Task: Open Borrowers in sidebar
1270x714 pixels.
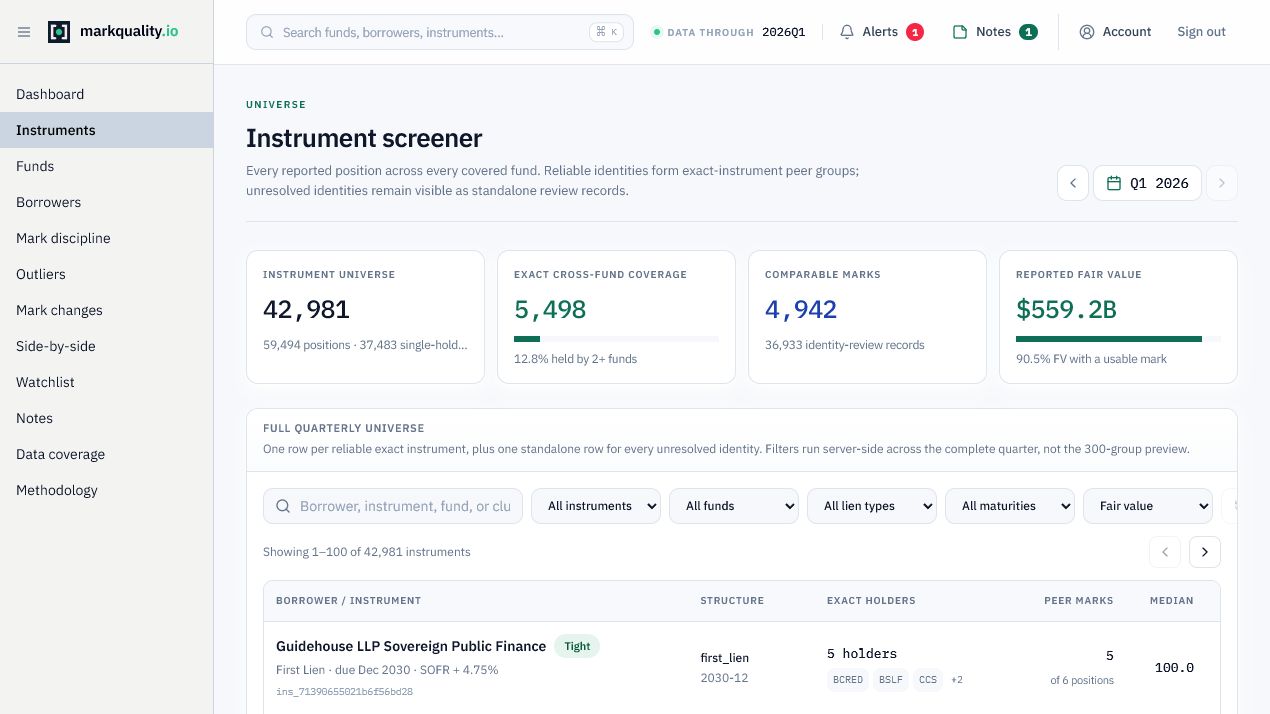Action: point(107,202)
